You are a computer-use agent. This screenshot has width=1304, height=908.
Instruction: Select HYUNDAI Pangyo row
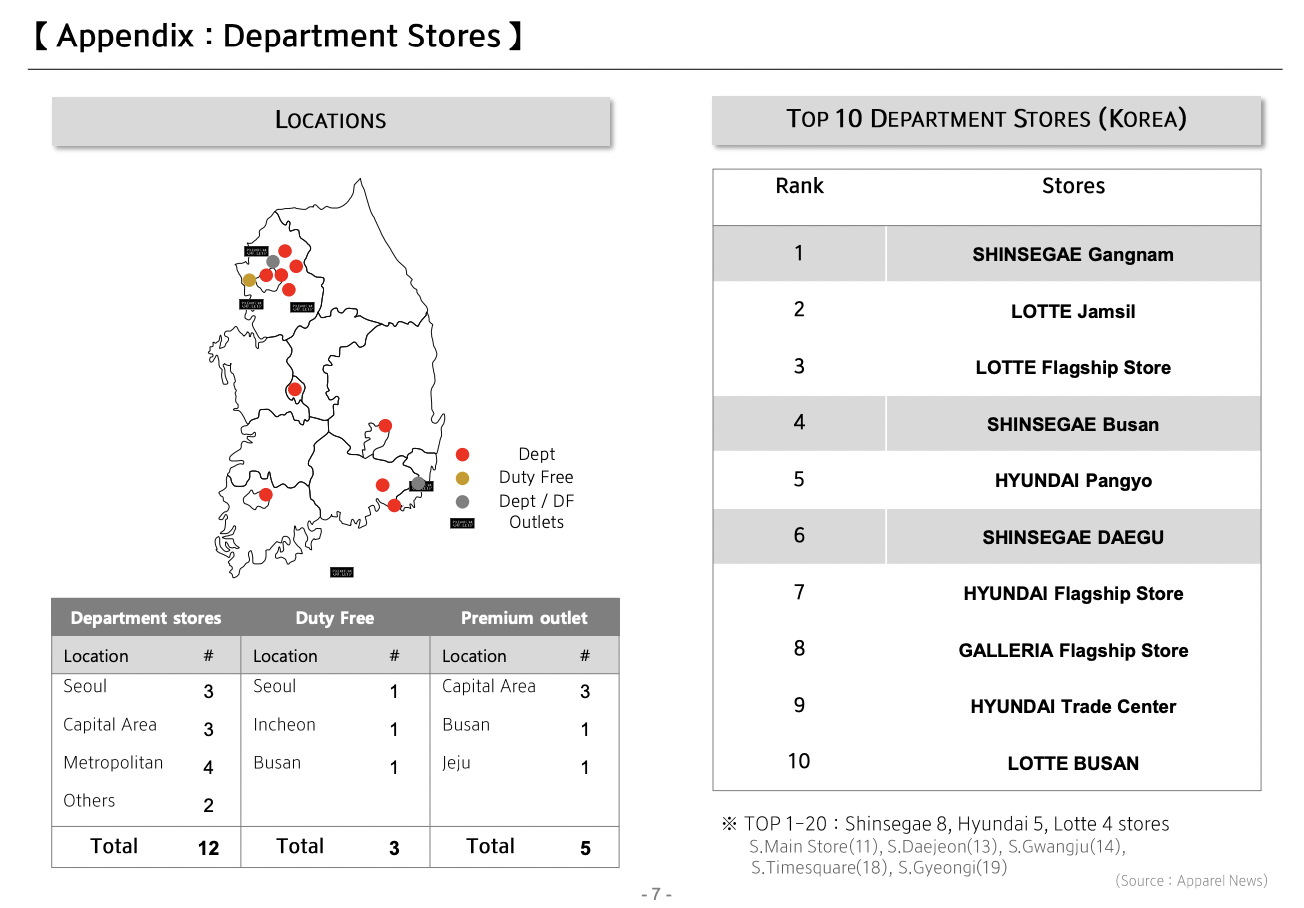tap(987, 480)
